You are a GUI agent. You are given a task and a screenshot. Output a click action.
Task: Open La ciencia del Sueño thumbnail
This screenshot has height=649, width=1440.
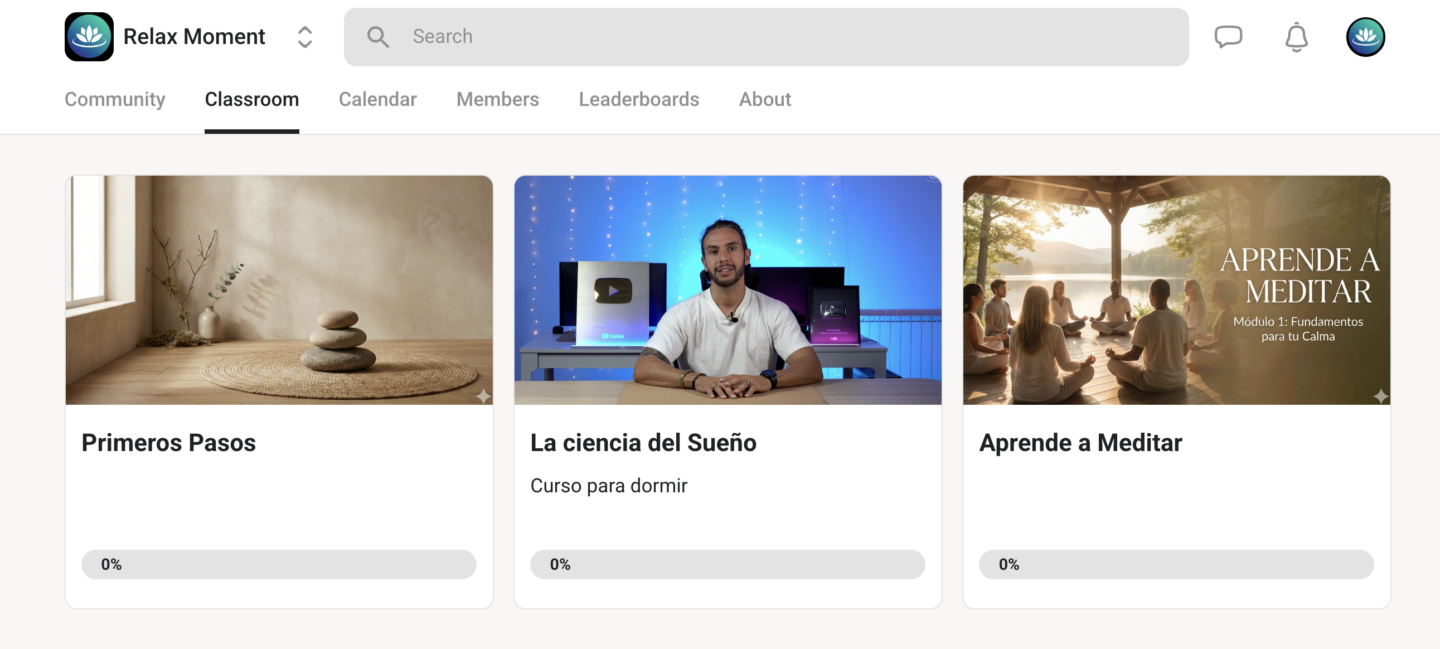pyautogui.click(x=728, y=290)
